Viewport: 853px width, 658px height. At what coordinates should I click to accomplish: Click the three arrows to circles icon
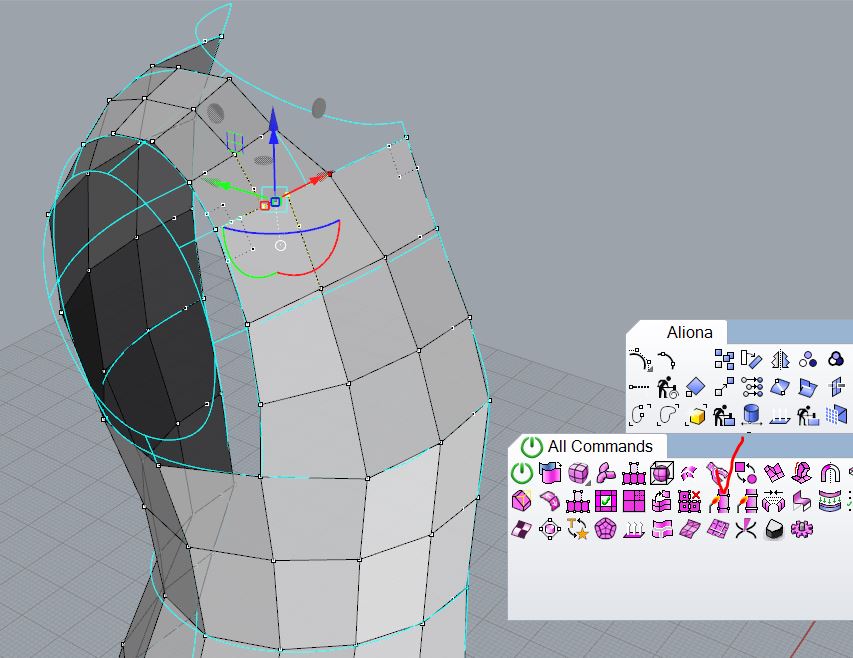click(x=752, y=387)
